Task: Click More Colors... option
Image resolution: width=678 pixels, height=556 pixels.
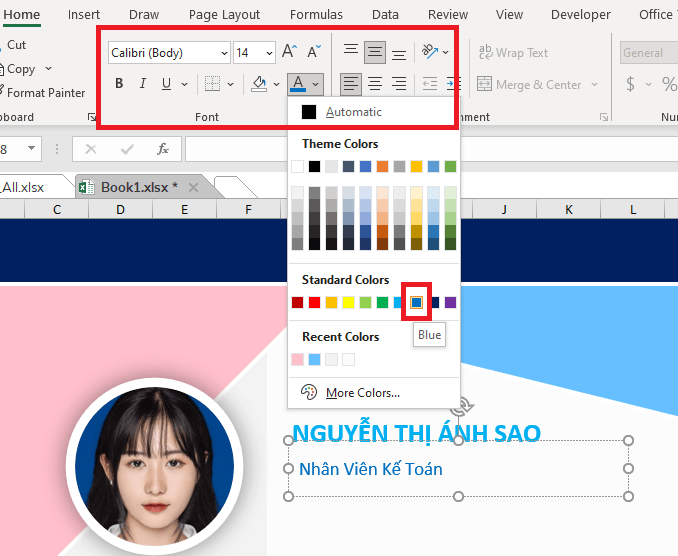Action: pos(362,393)
